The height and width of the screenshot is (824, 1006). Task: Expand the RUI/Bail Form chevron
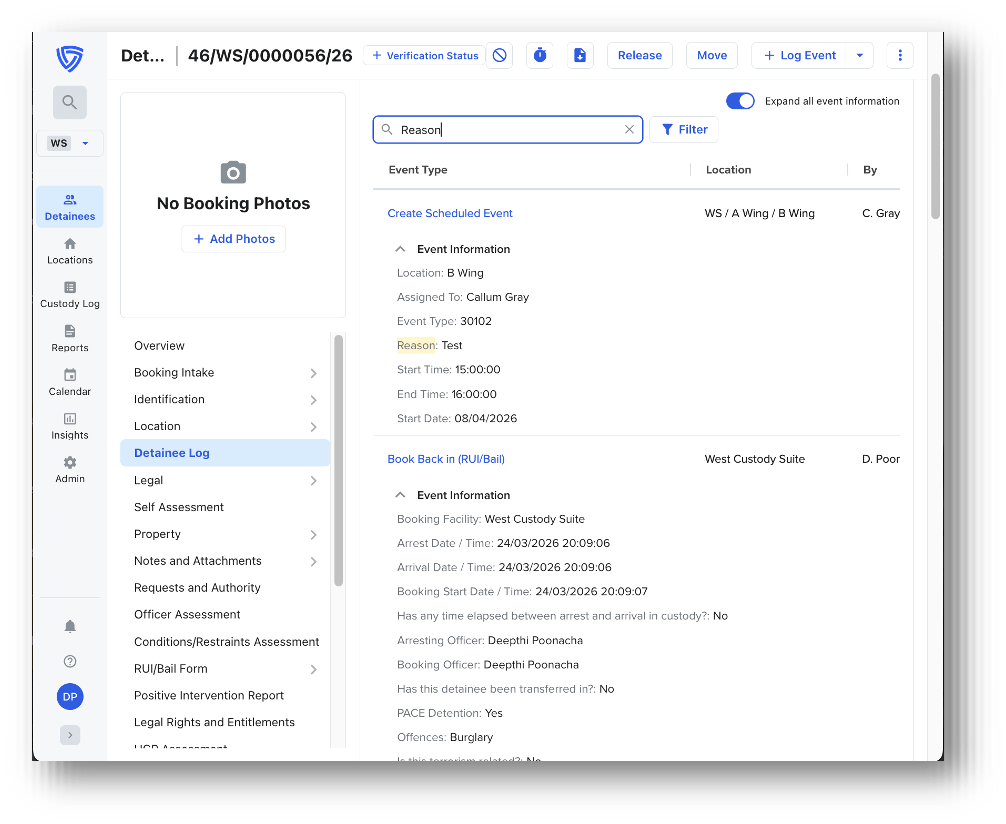[x=313, y=669]
